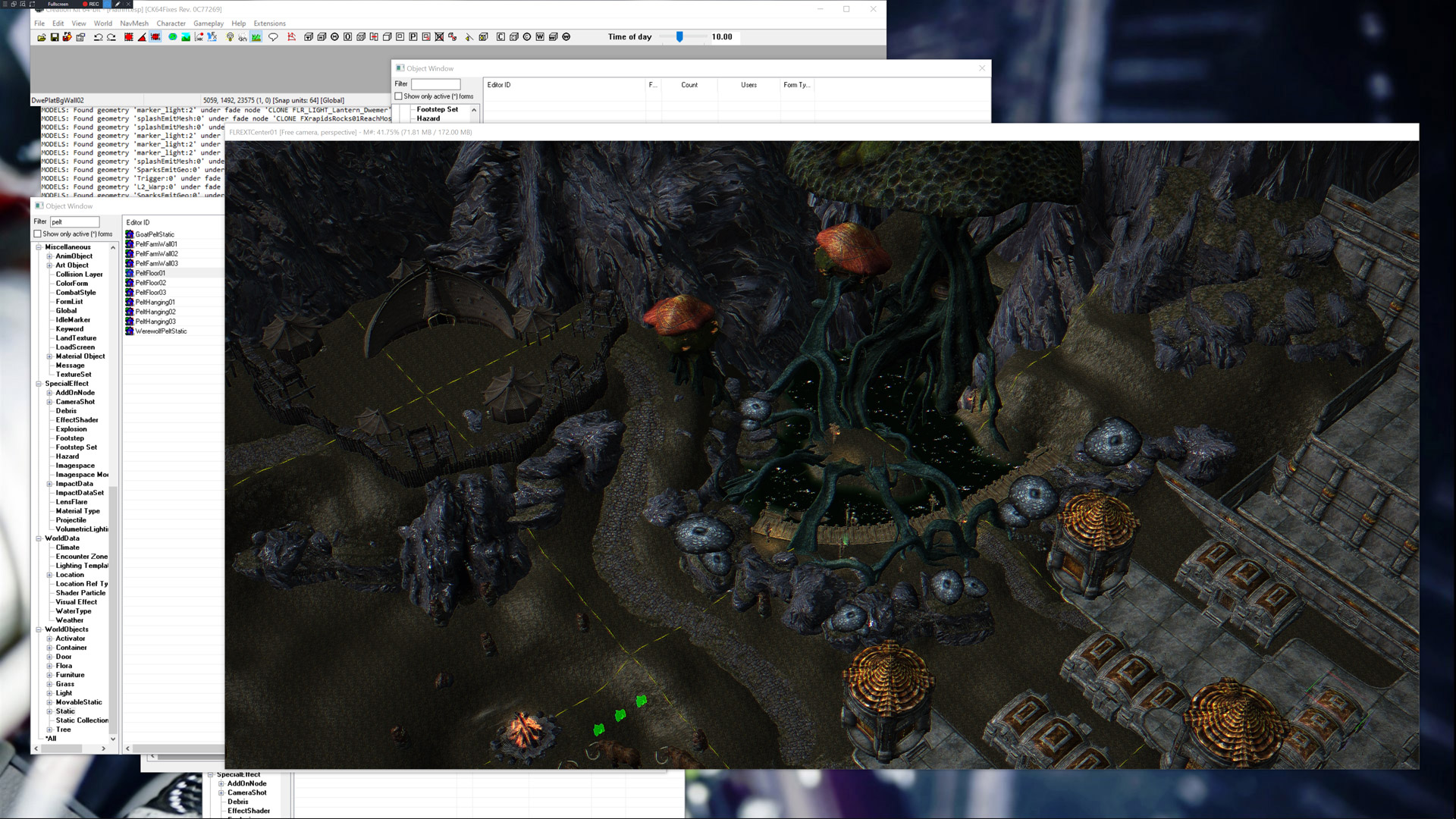This screenshot has width=1456, height=819.
Task: Open the Gameplay menu
Action: pos(208,24)
